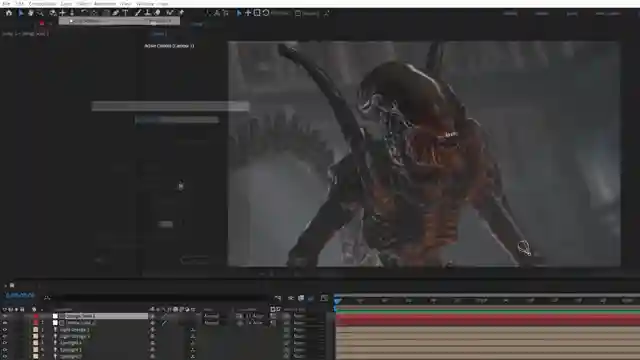Toggle the timeline frame blending switch icon
The height and width of the screenshot is (360, 640).
click(x=301, y=298)
